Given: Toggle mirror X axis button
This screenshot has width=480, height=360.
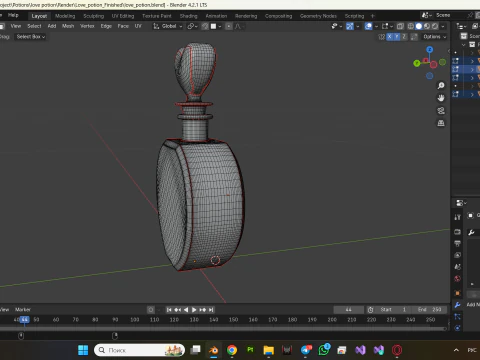Looking at the screenshot, I should pyautogui.click(x=389, y=37).
